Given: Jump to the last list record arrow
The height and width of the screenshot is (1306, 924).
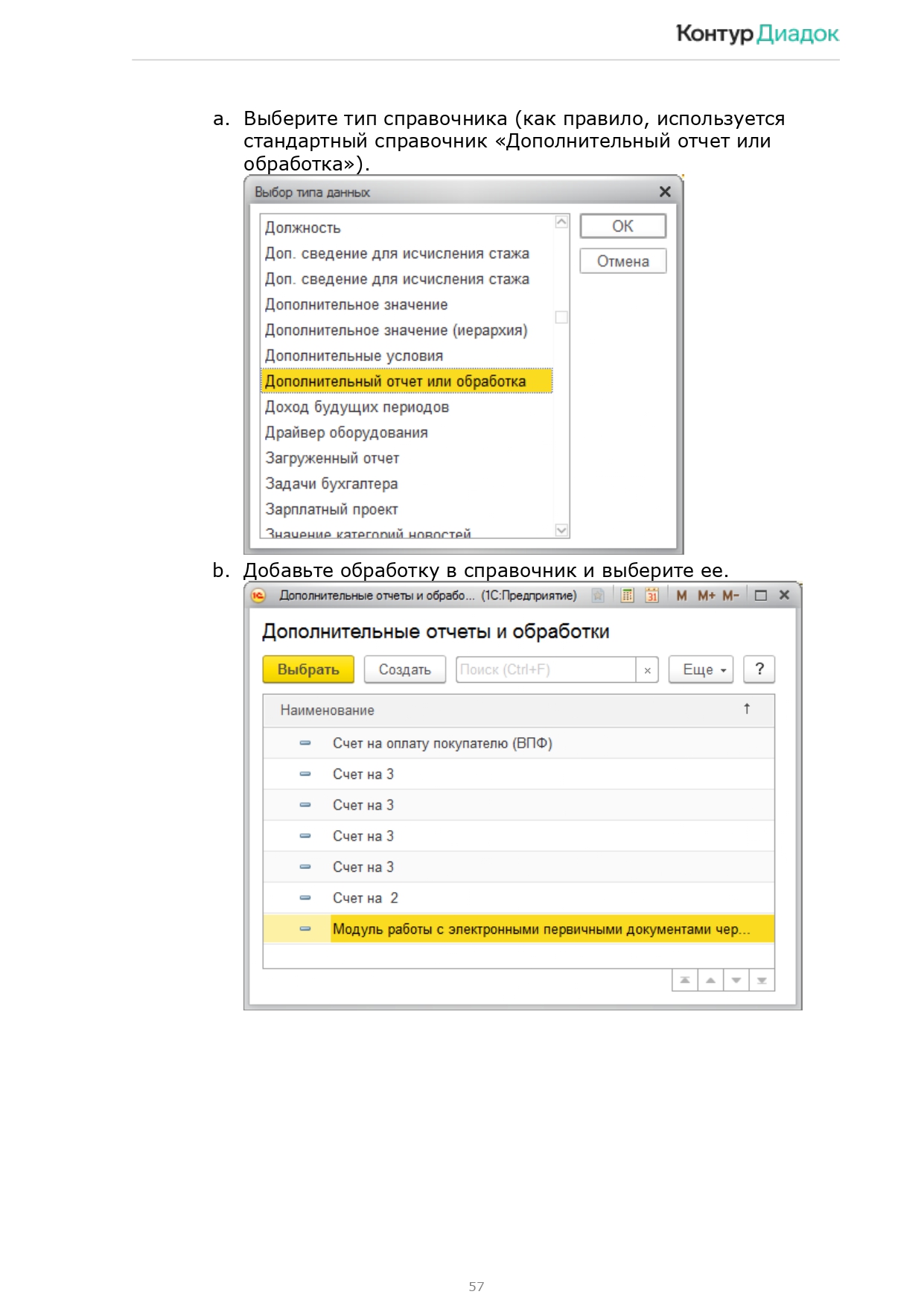Looking at the screenshot, I should [762, 981].
